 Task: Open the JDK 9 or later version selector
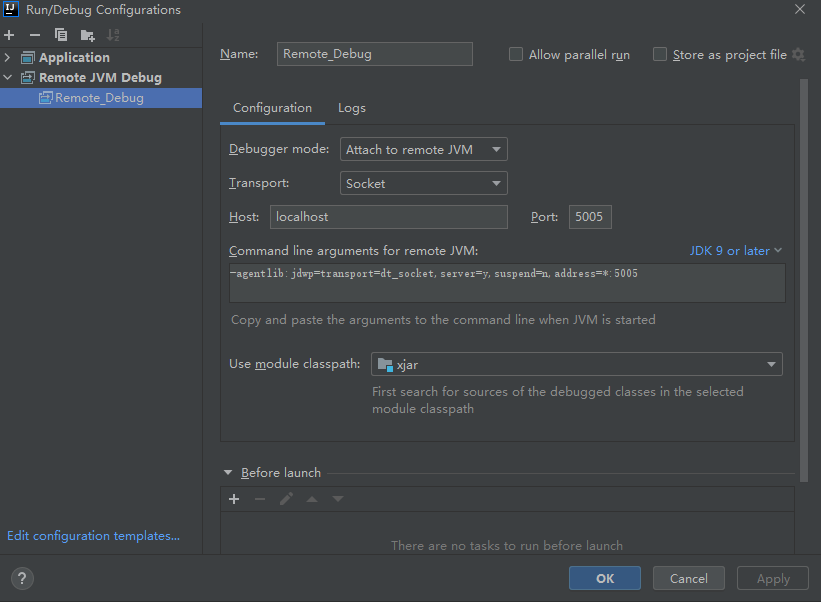coord(735,251)
